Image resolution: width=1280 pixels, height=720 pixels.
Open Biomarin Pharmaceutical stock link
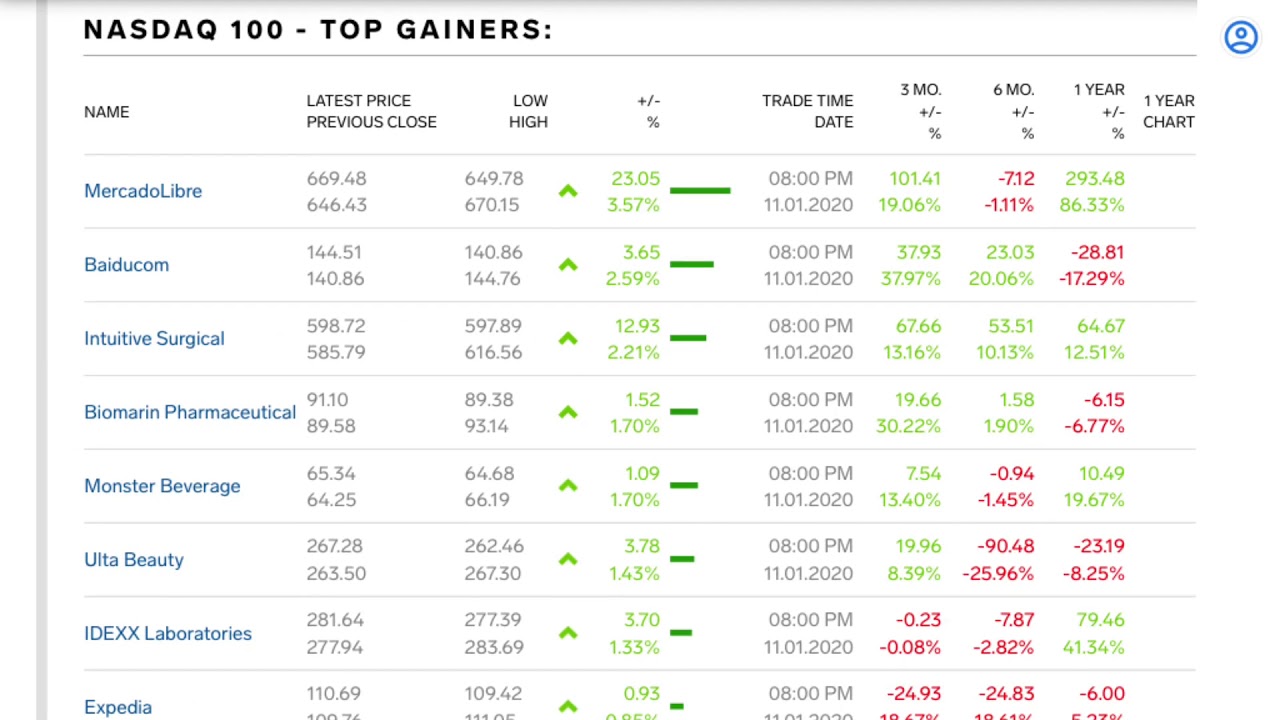(x=190, y=412)
